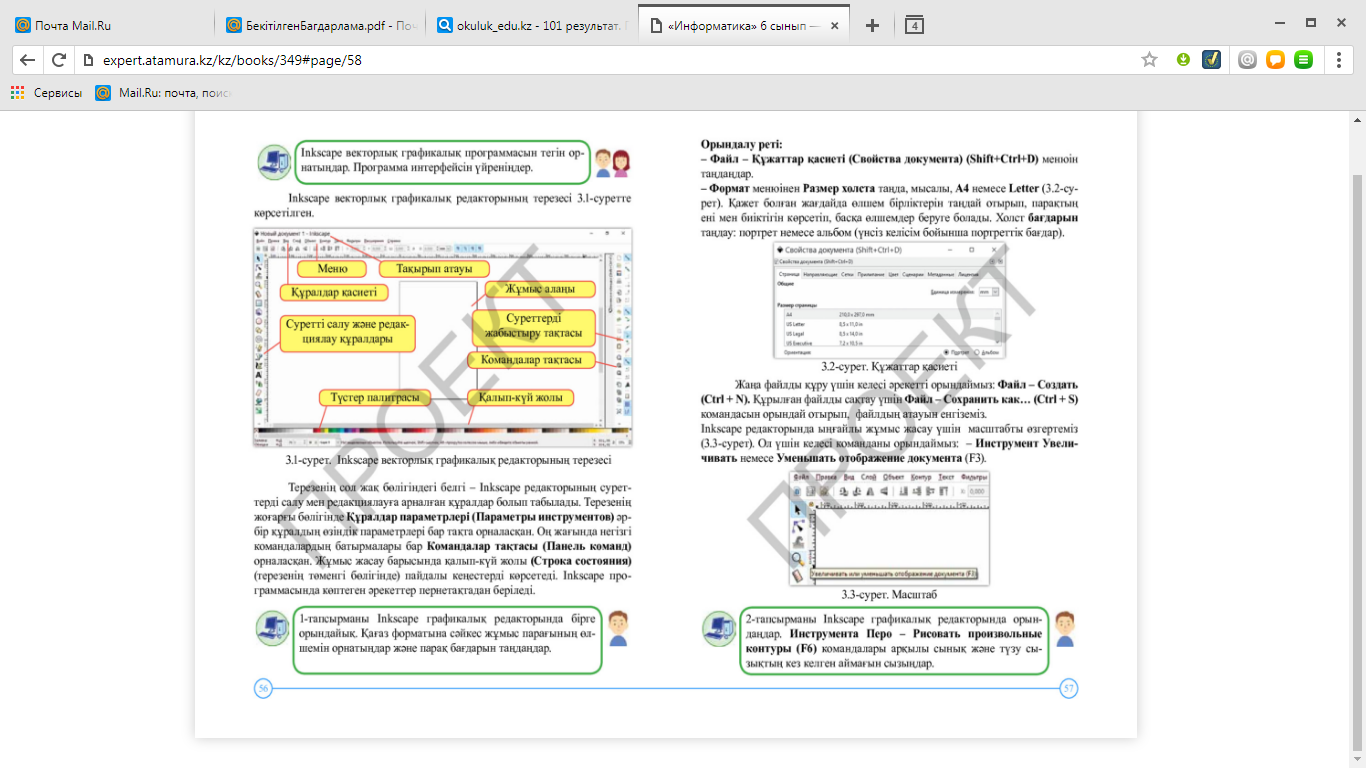Bookmark this page with the star icon
Image resolution: width=1366 pixels, height=768 pixels.
[1150, 60]
